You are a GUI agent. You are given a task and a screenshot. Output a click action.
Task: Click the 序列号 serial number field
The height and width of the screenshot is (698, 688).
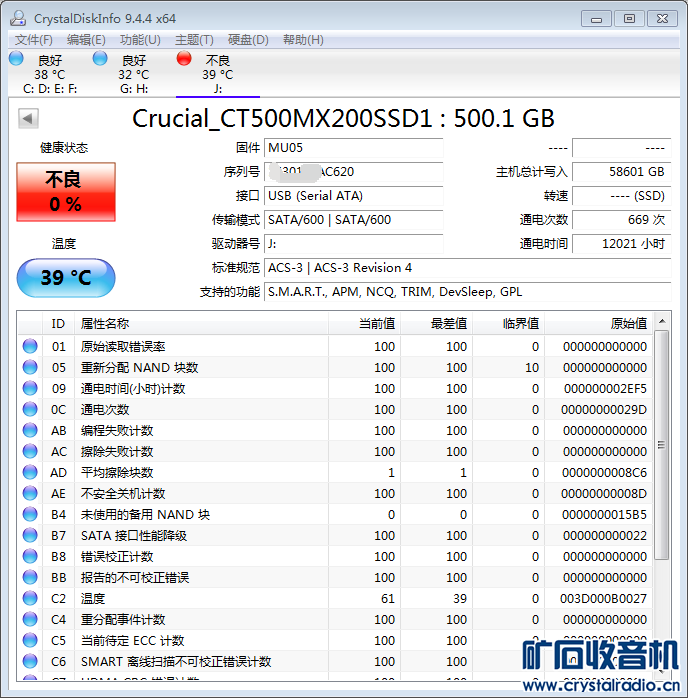click(354, 172)
